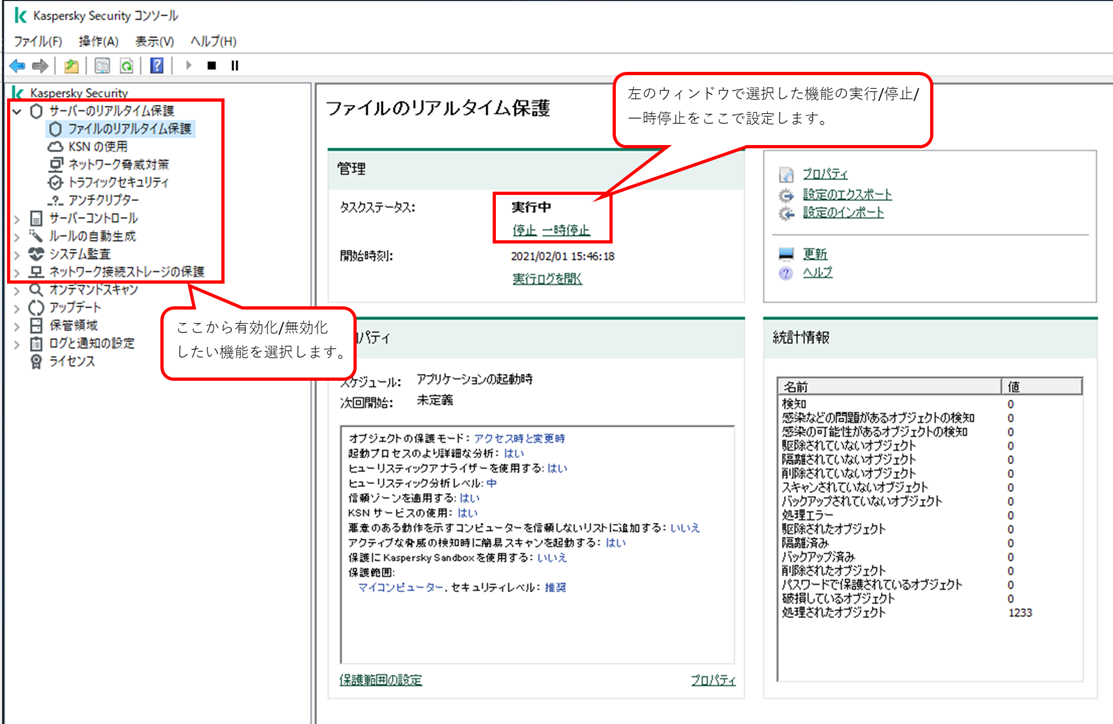Open the ファイル(F) menu

pyautogui.click(x=38, y=41)
